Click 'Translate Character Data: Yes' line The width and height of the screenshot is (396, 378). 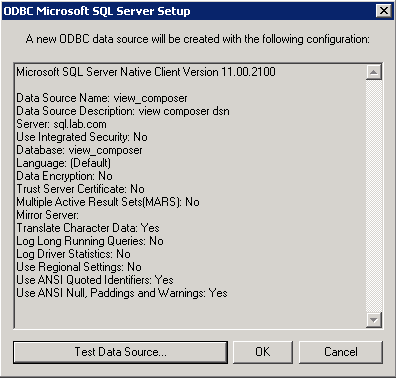(x=88, y=228)
